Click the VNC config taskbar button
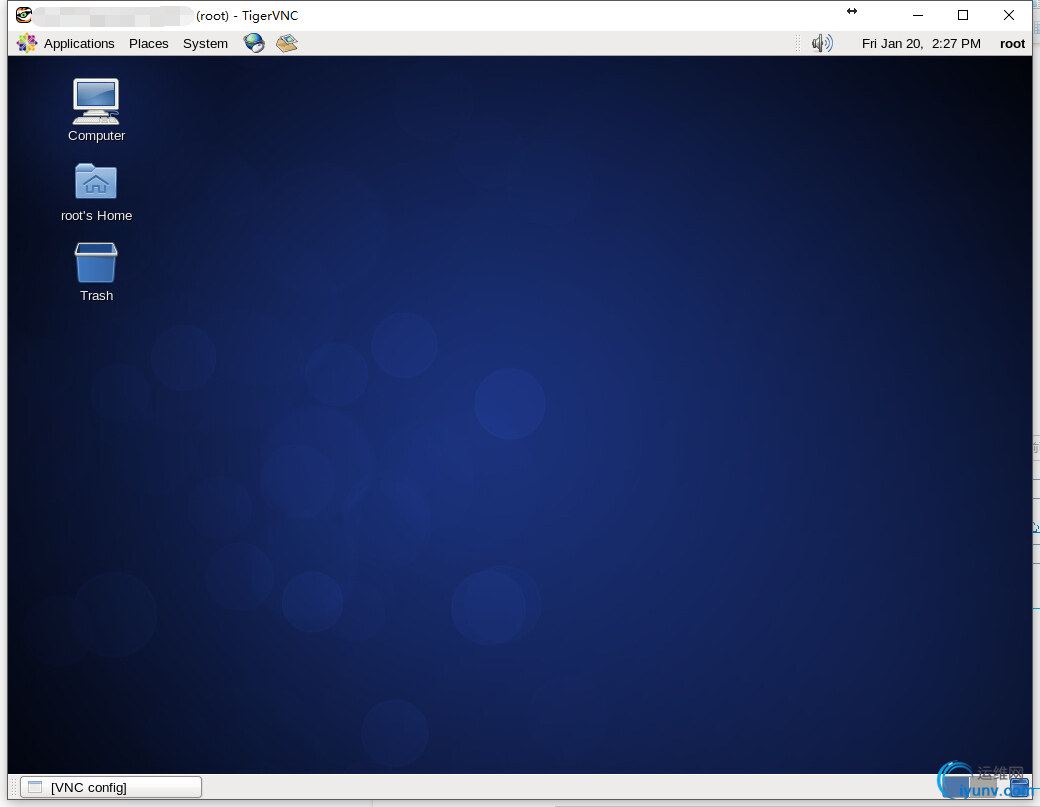This screenshot has height=807, width=1040. pyautogui.click(x=111, y=787)
